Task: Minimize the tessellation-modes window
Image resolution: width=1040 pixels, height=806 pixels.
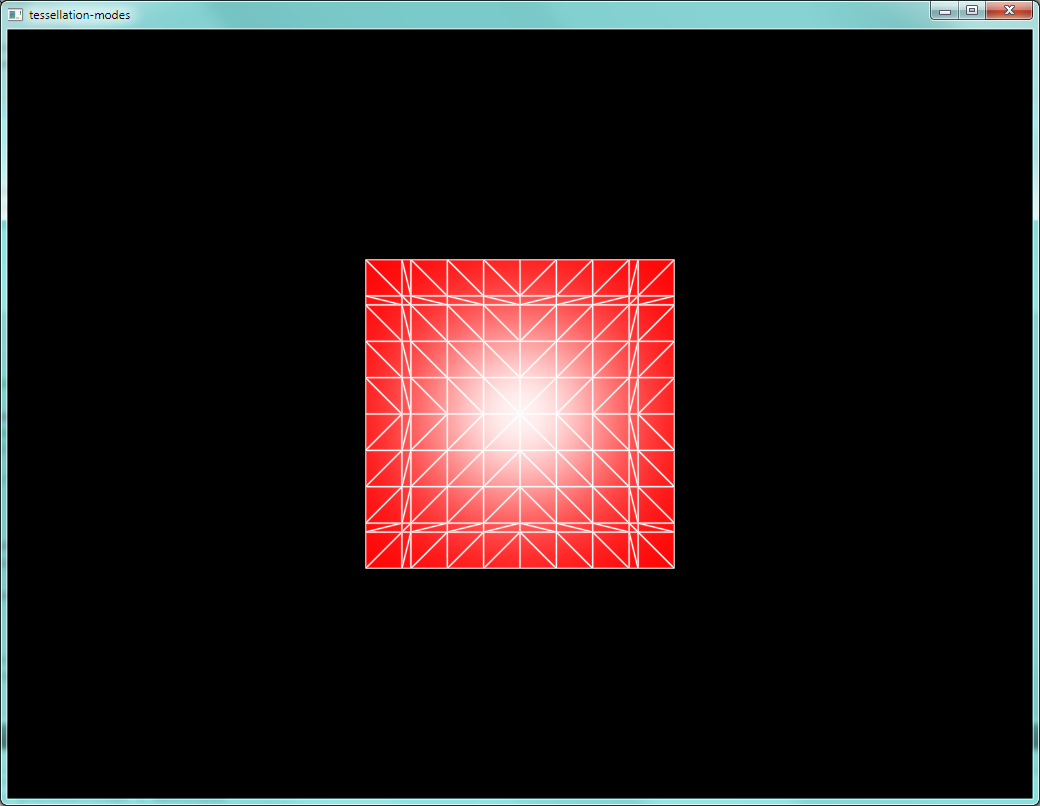Action: (944, 11)
